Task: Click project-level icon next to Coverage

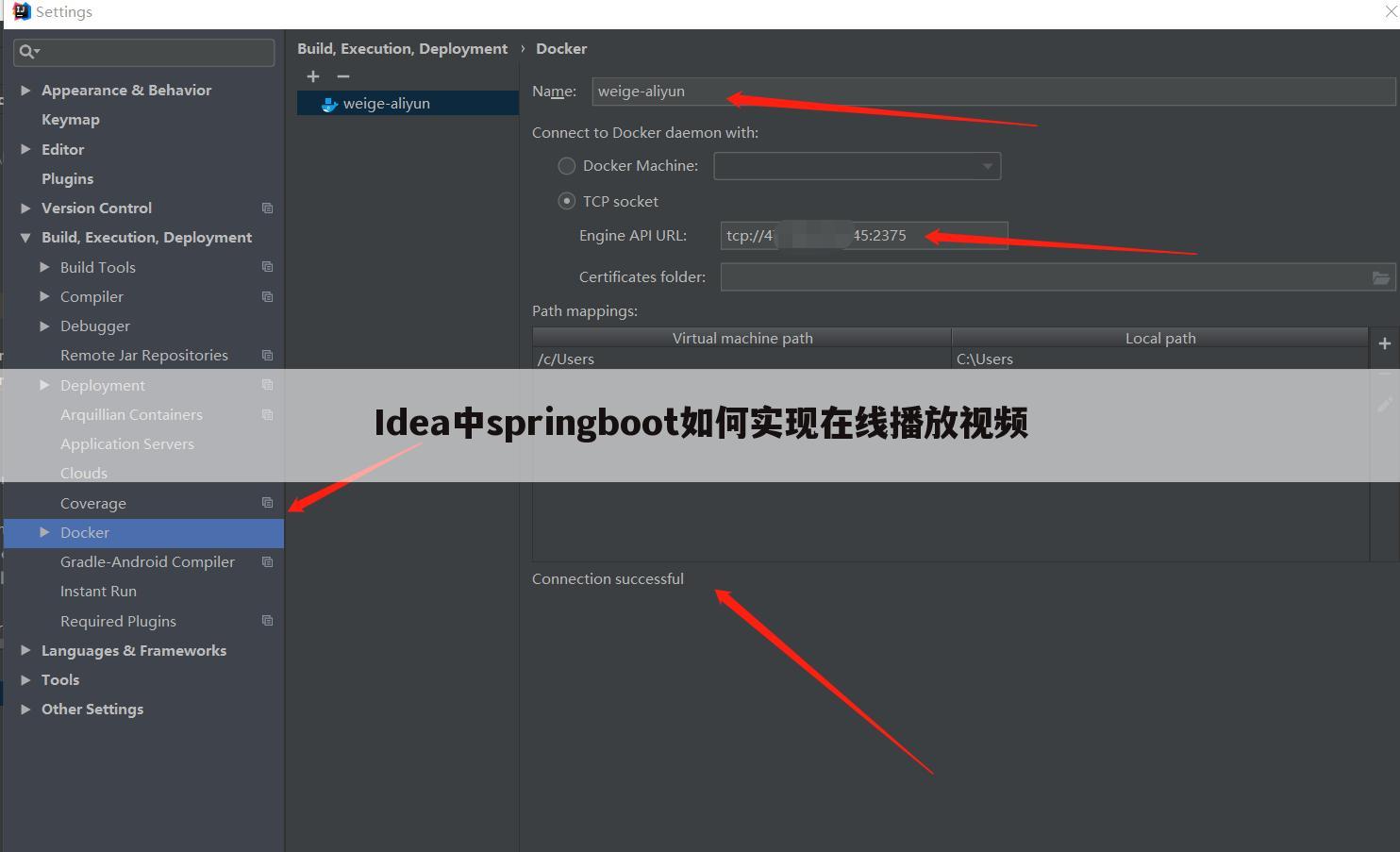Action: coord(267,503)
